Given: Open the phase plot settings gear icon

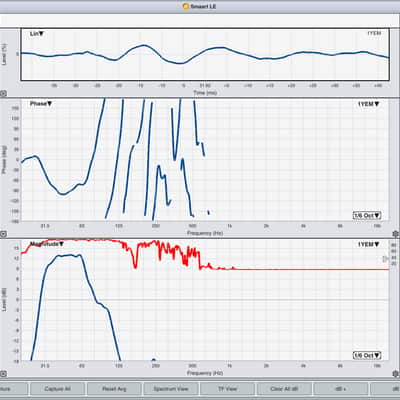Looking at the screenshot, I should point(396,234).
